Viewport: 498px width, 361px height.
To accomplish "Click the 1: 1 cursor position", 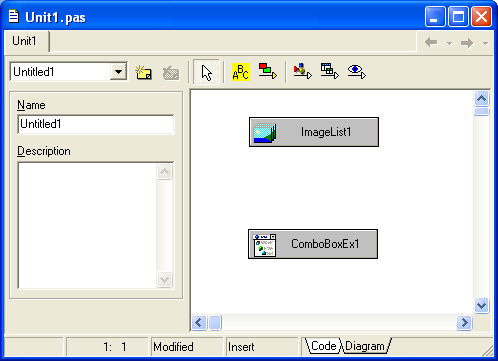I will pos(115,347).
